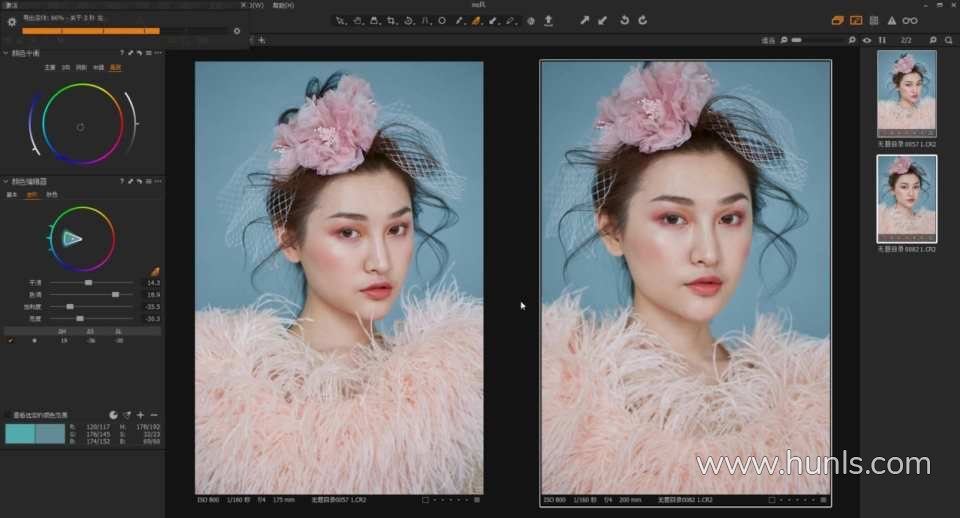Tick the view selected color range checkbox
960x518 pixels.
pyautogui.click(x=8, y=414)
